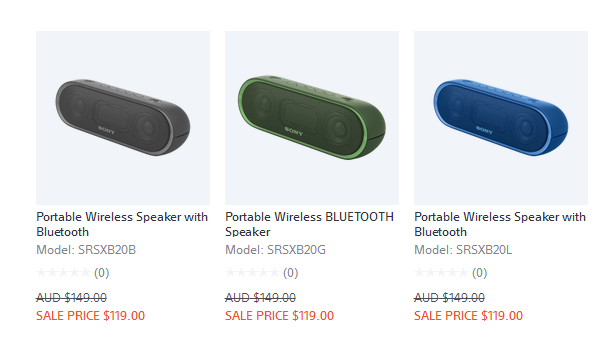
Task: Open review count (0) for SRSXB20B
Action: [102, 273]
